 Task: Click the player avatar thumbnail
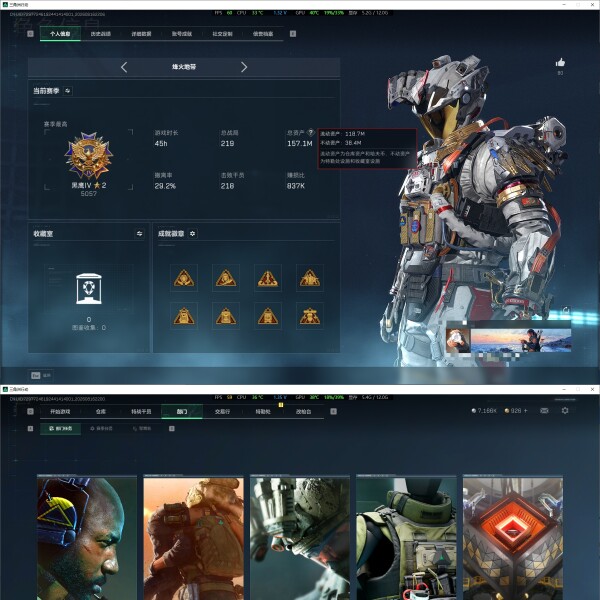[x=458, y=340]
